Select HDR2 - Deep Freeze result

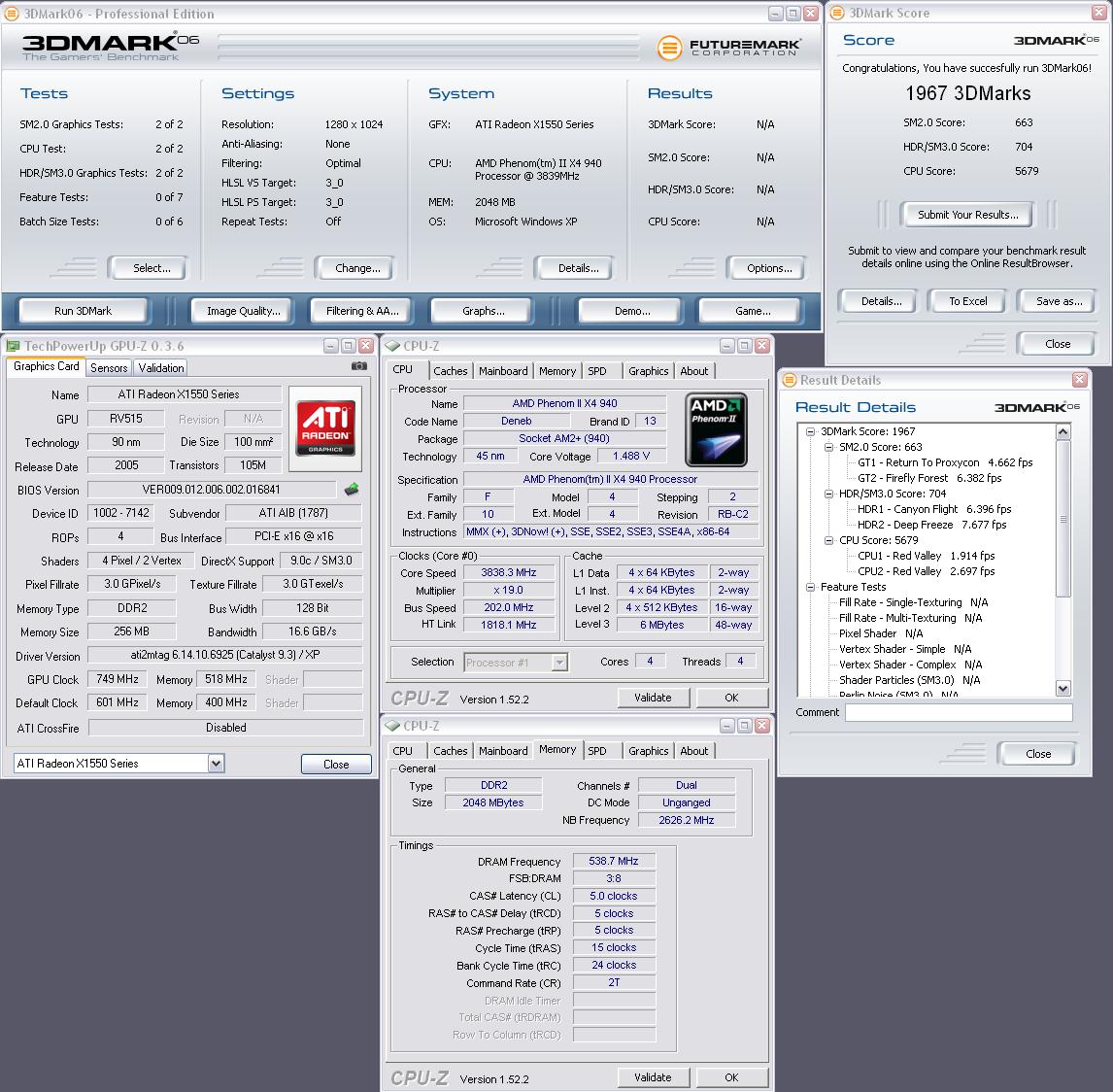pos(931,526)
